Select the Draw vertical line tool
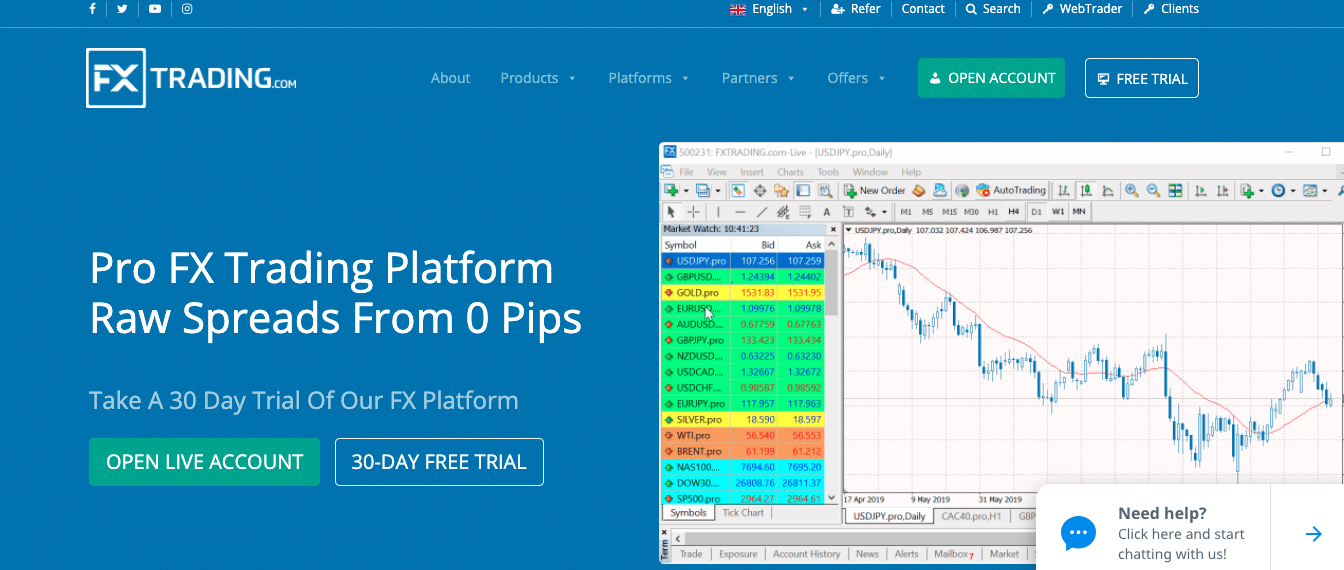Screen dimensions: 1344x570 717,211
